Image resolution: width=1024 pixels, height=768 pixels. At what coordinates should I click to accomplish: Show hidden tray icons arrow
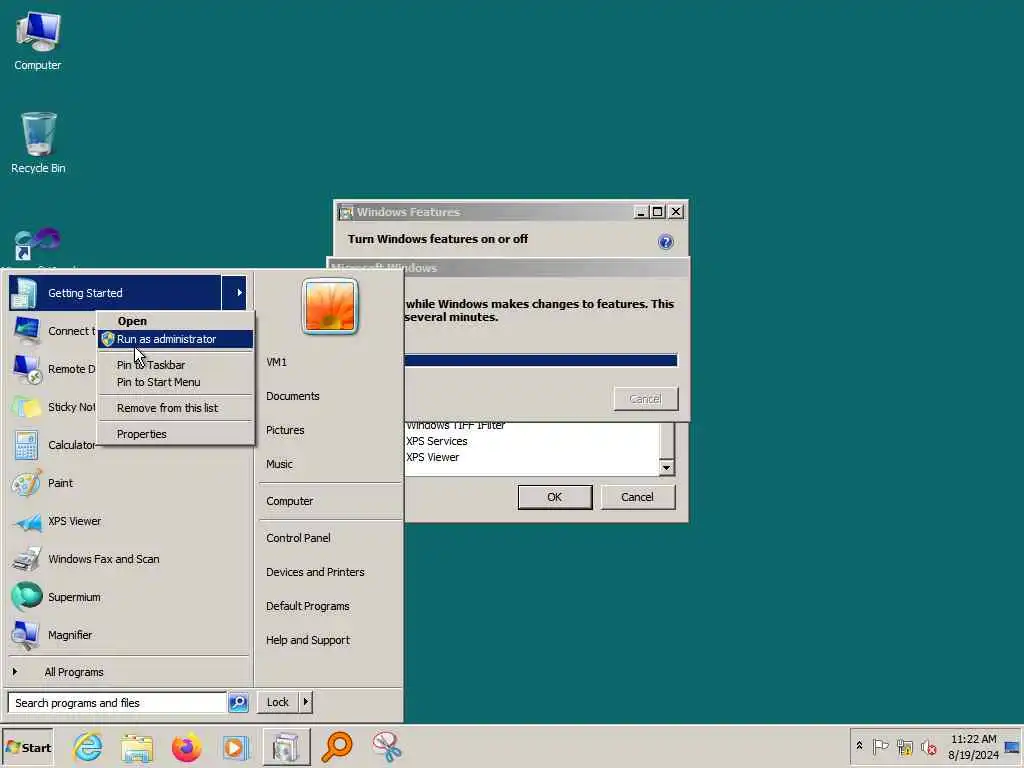click(x=859, y=746)
